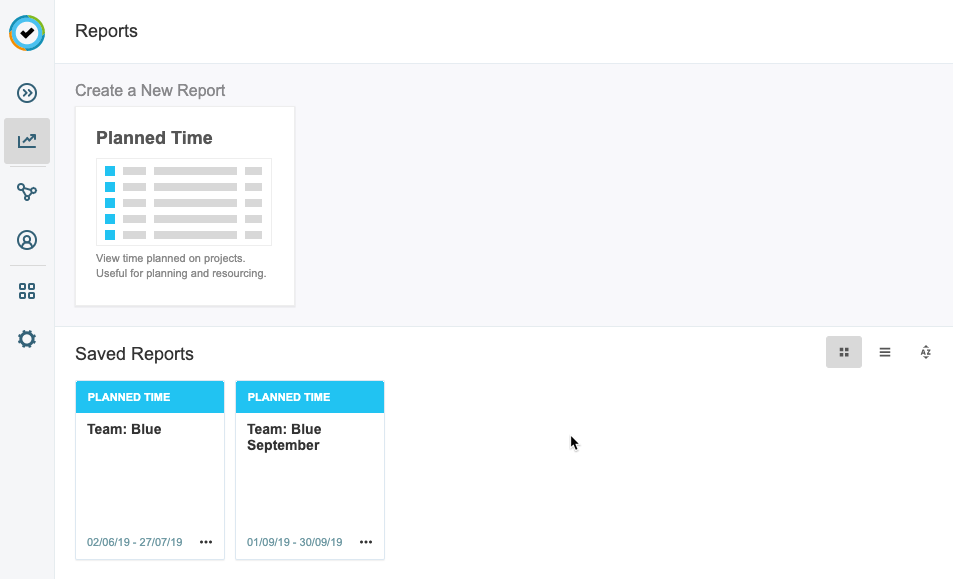Click the 01/09/19 - 30/09/19 date range
953x579 pixels.
point(295,542)
